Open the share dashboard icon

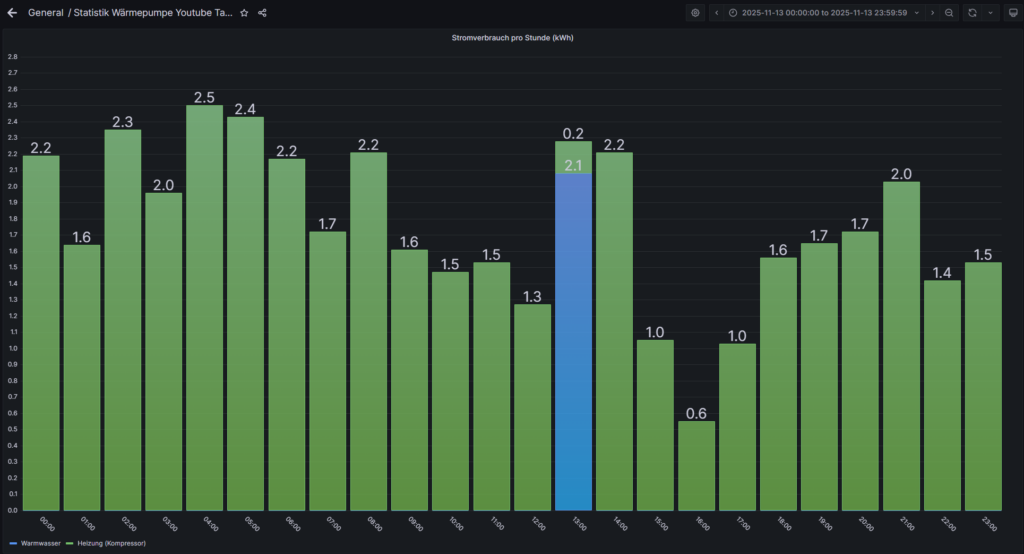262,13
